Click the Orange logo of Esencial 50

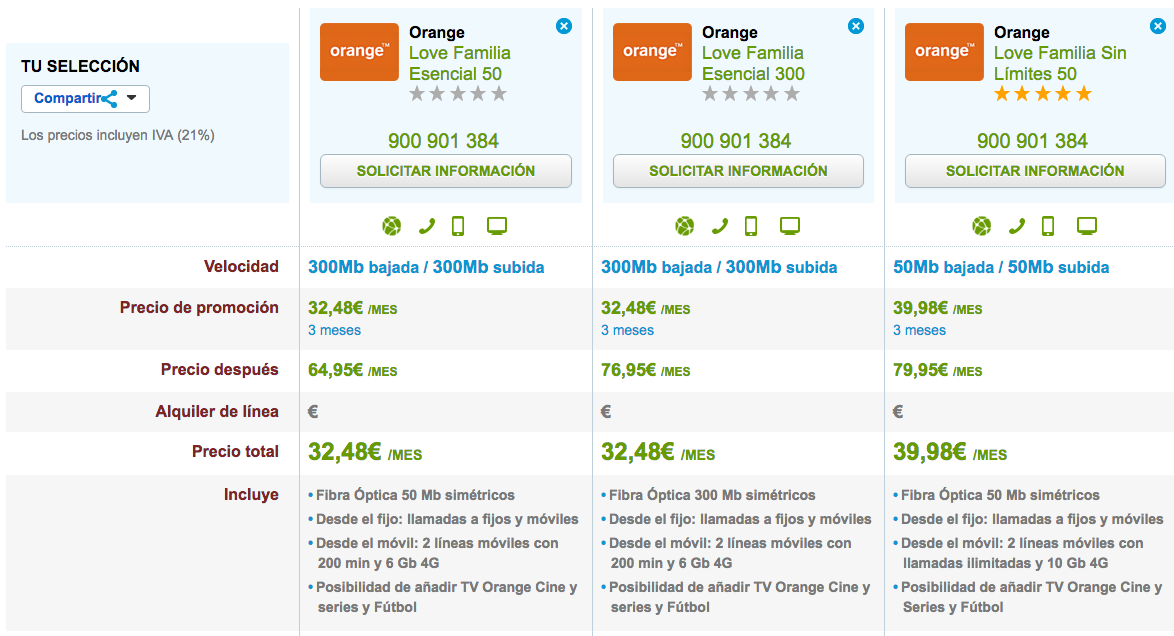pos(359,52)
